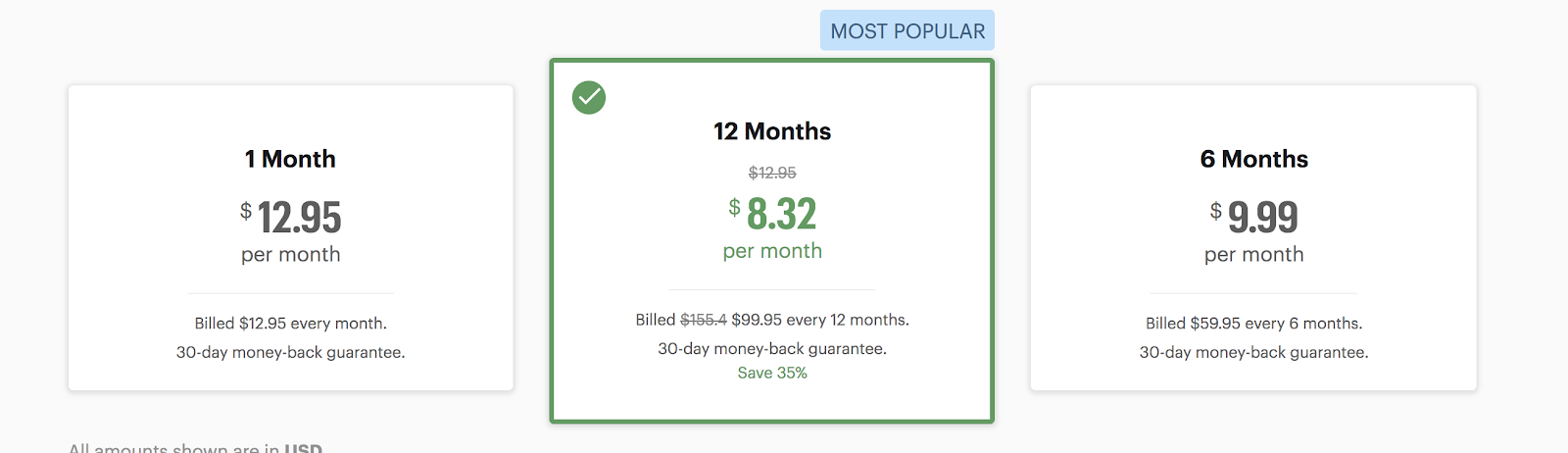The image size is (1568, 453).
Task: Click the crossed-out $155.4 amount
Action: [x=704, y=320]
